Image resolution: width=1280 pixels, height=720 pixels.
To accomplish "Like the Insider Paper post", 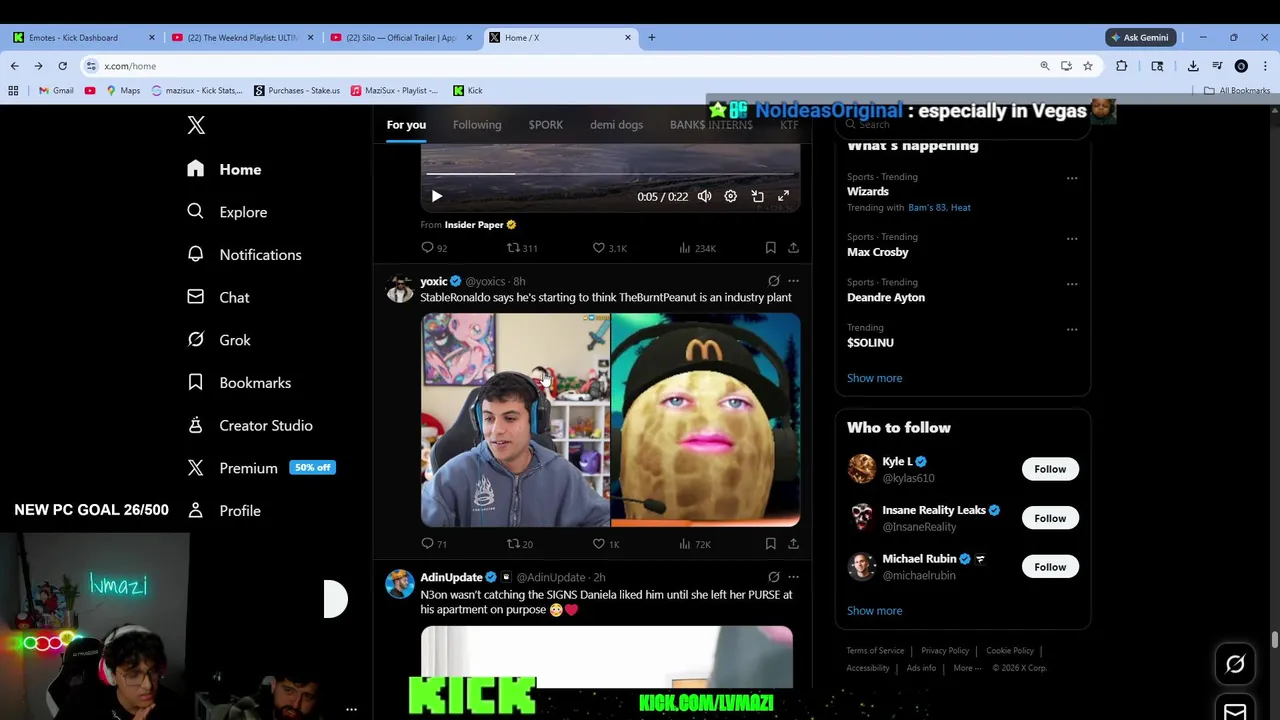I will click(610, 247).
